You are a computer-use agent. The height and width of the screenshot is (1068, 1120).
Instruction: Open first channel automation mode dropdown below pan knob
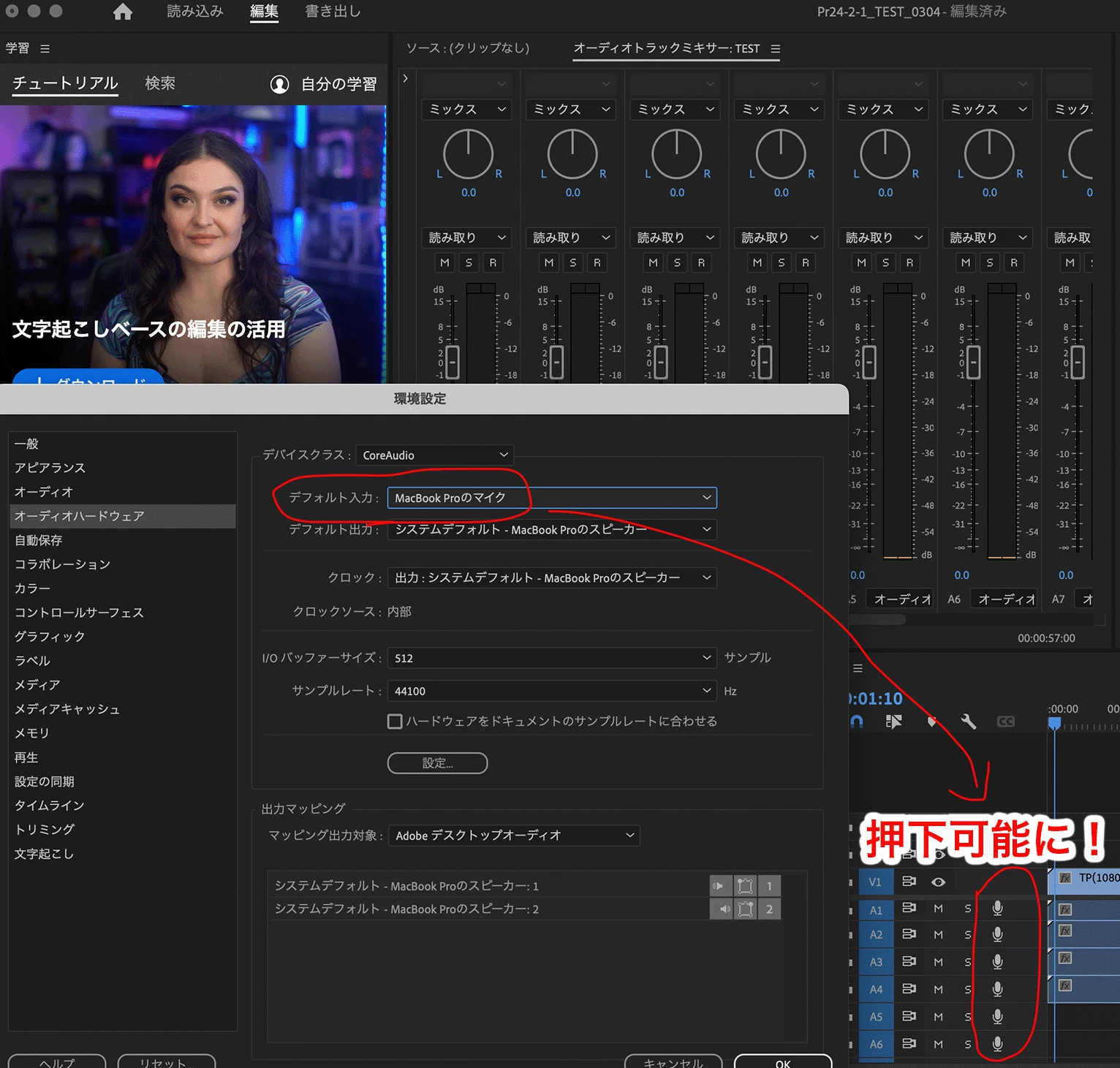(x=466, y=238)
